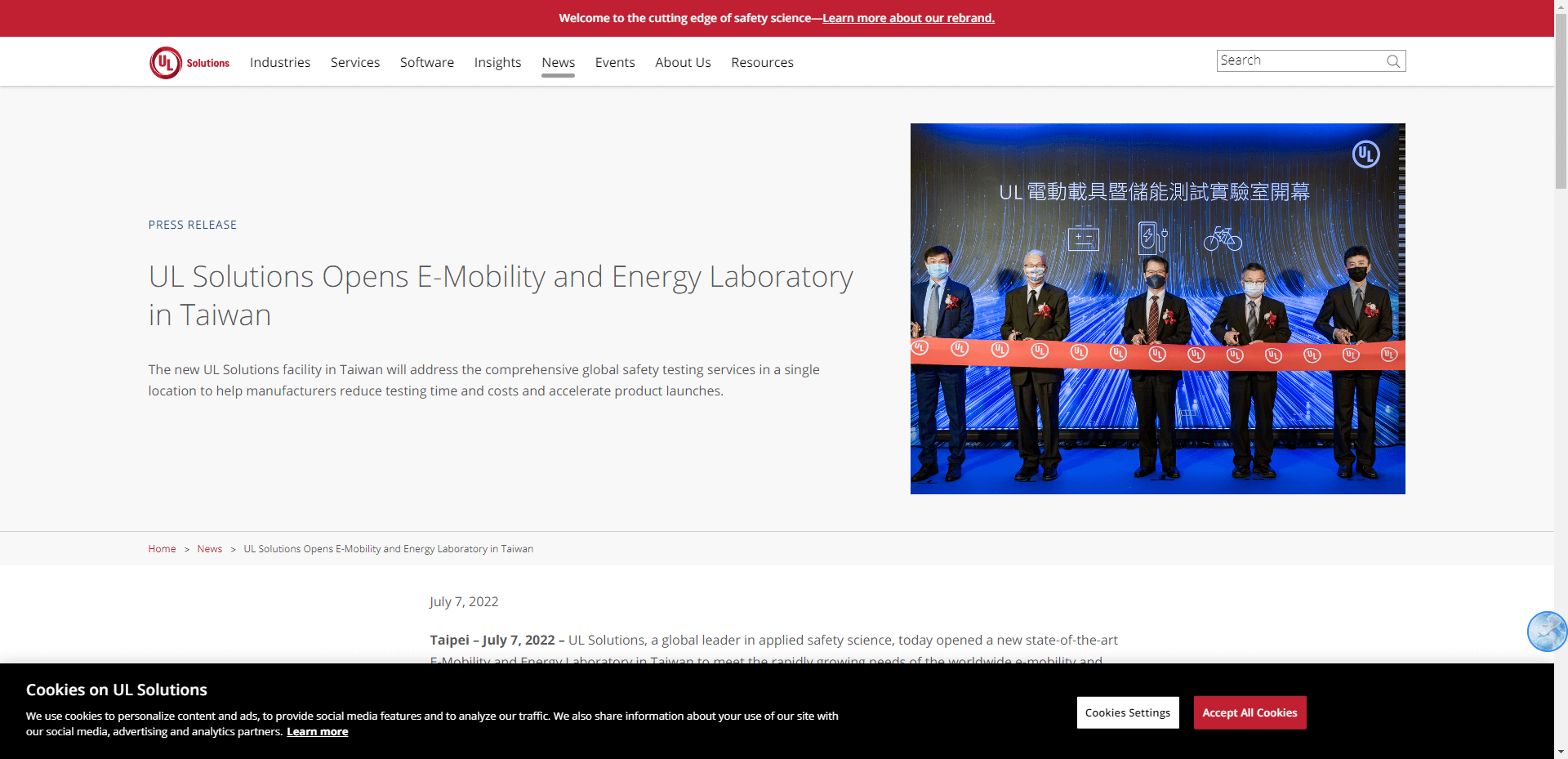Click 'Learn more' in cookie banner
1568x759 pixels.
click(317, 732)
